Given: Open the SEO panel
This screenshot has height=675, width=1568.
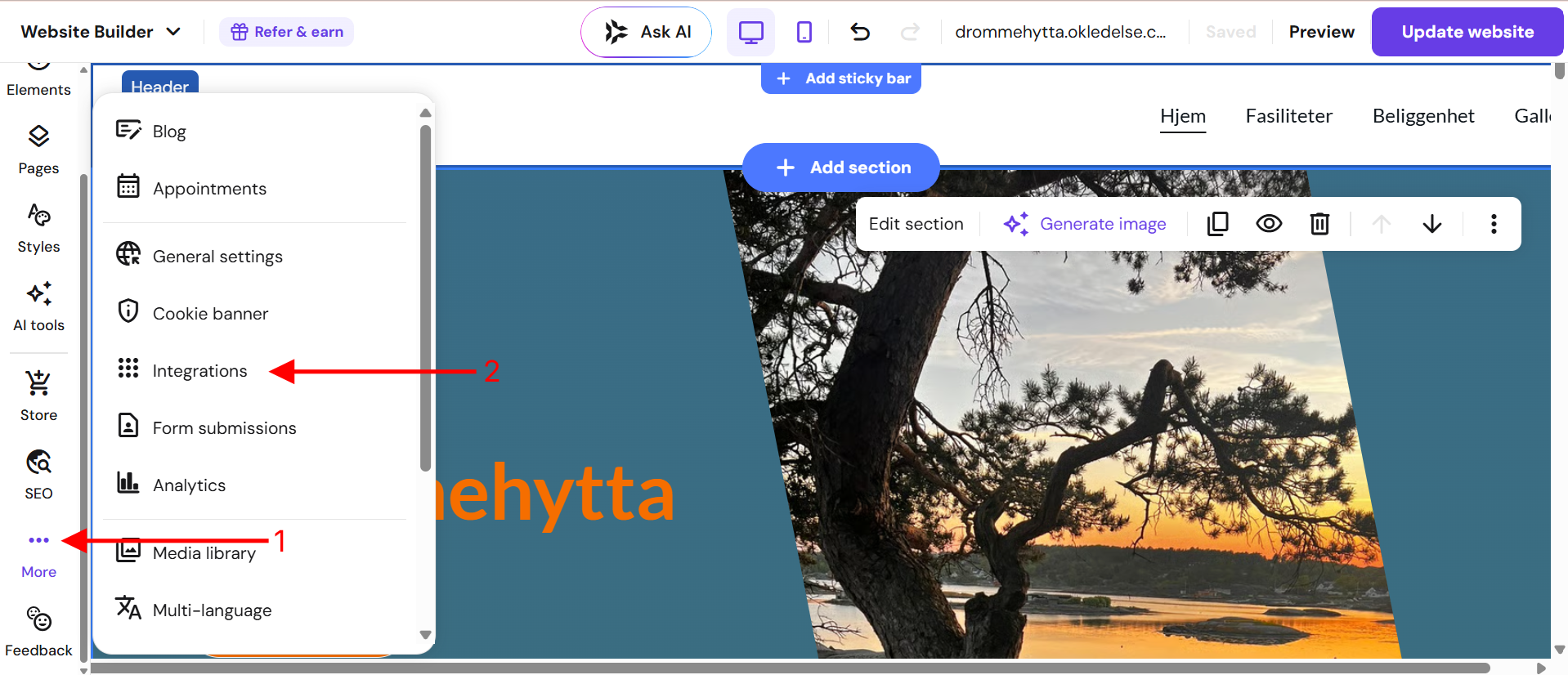Looking at the screenshot, I should pos(38,475).
